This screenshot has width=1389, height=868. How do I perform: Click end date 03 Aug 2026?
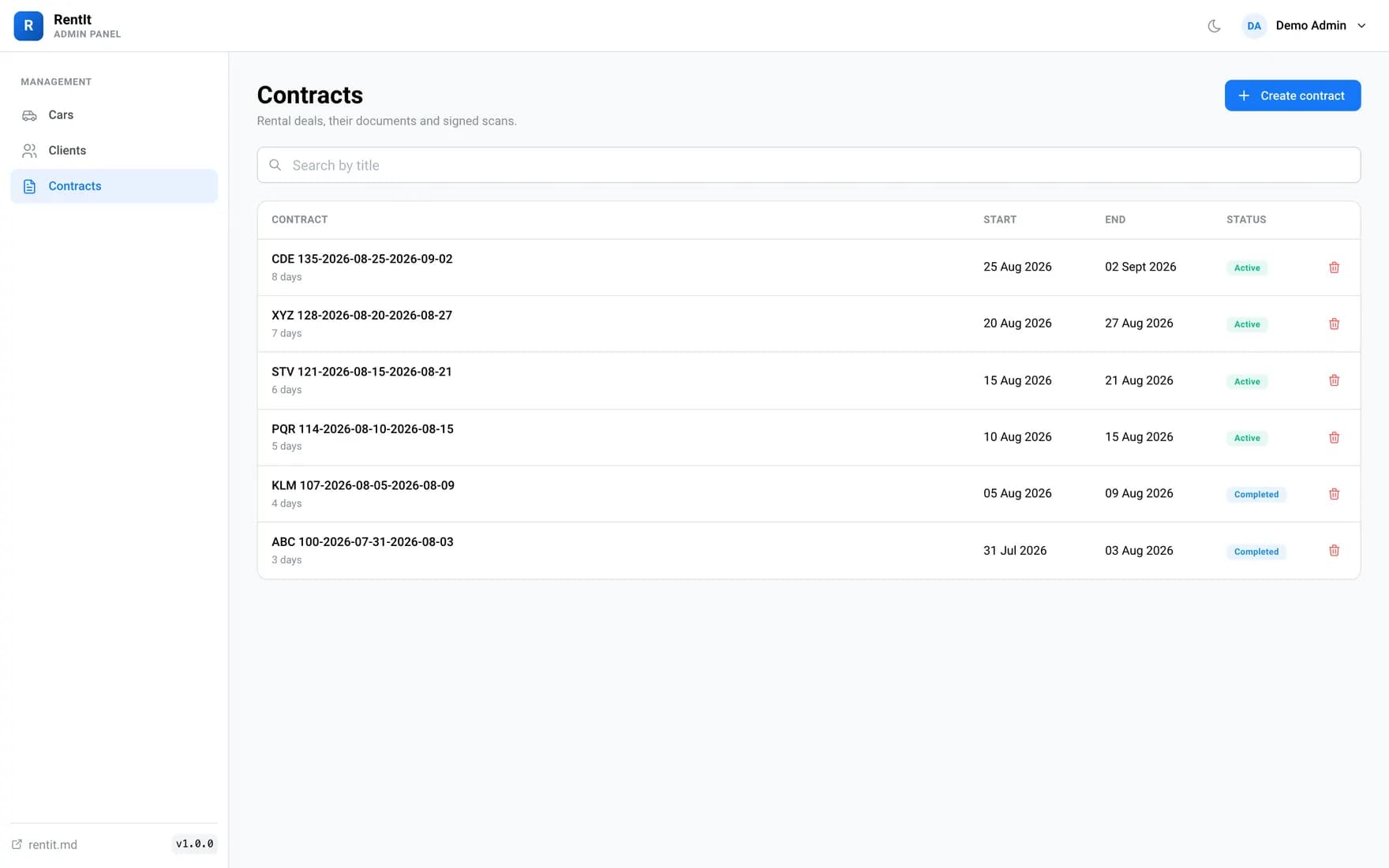[x=1139, y=551]
